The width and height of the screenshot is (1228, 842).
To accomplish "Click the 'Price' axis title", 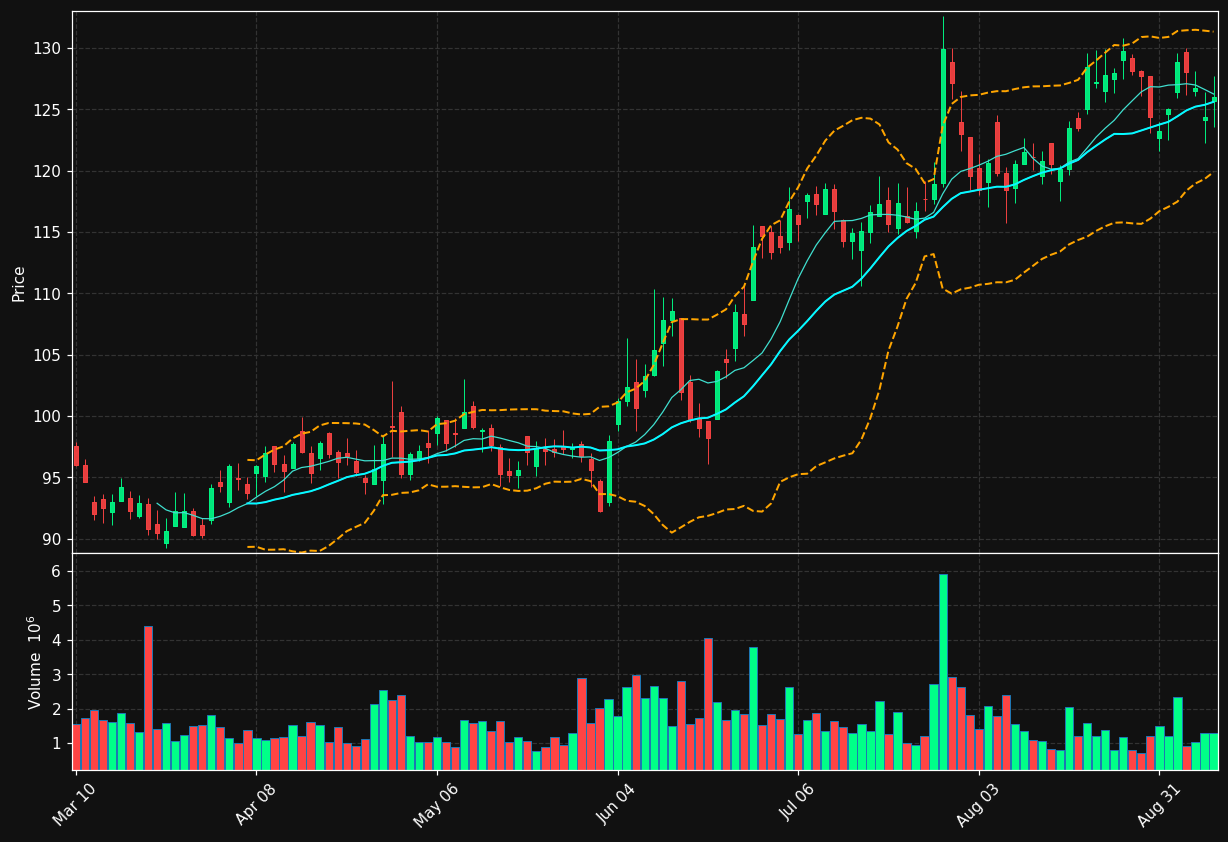I will coord(19,283).
